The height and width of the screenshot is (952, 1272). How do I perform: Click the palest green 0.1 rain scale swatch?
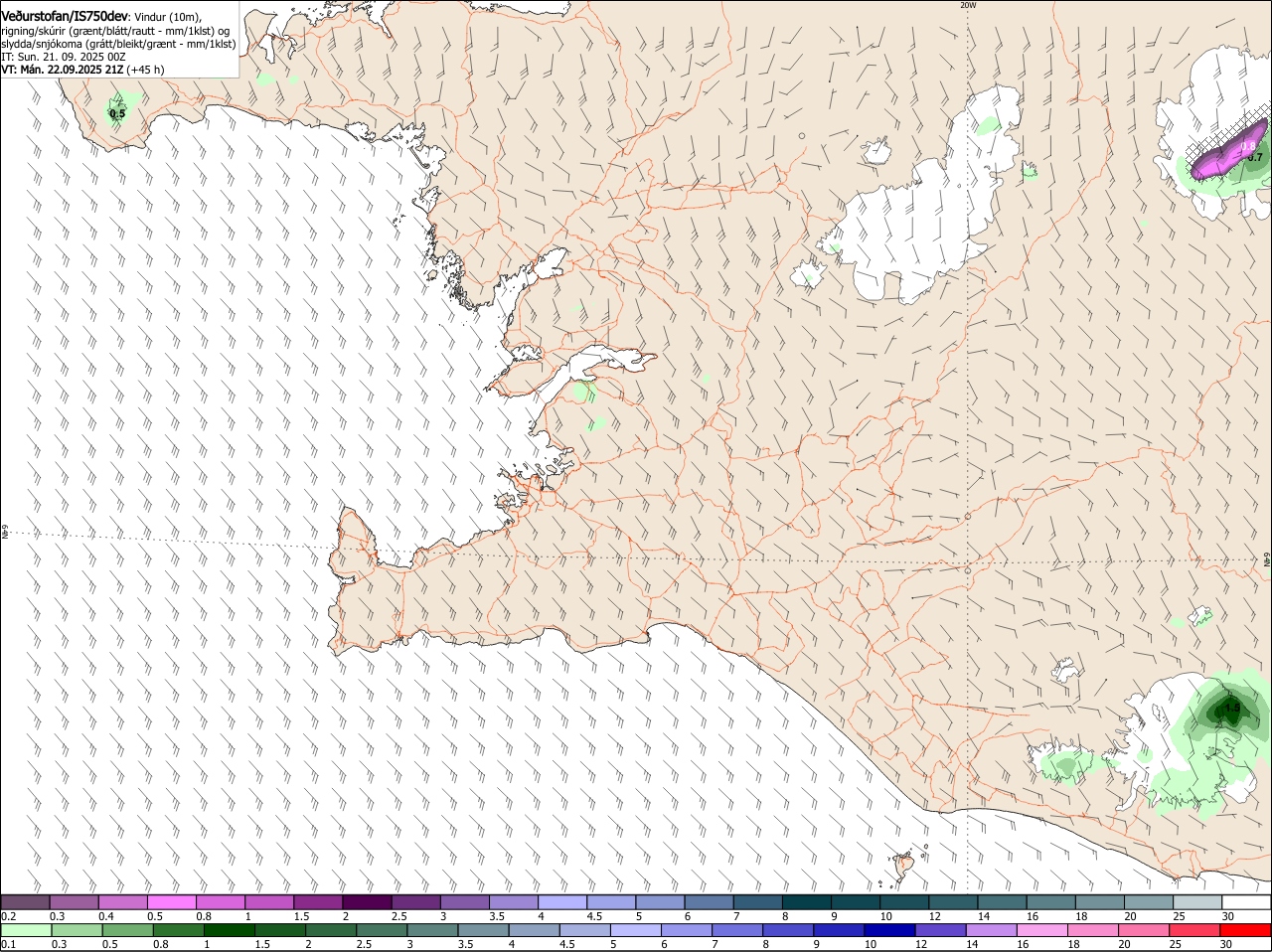coord(27,930)
